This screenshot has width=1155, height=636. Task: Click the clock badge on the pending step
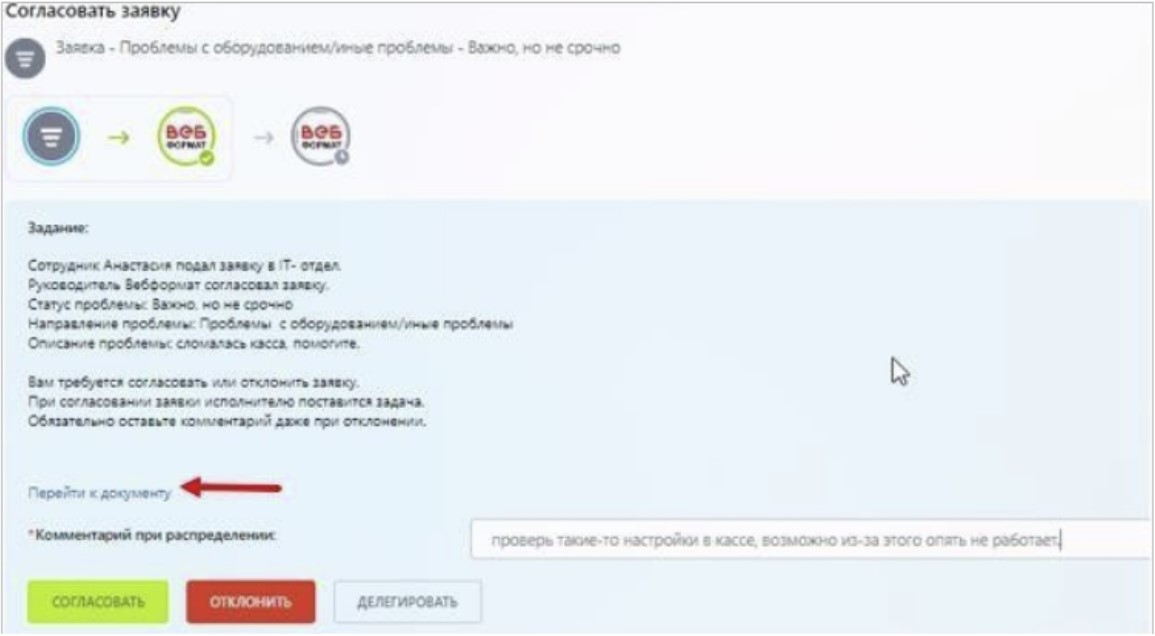pos(342,157)
